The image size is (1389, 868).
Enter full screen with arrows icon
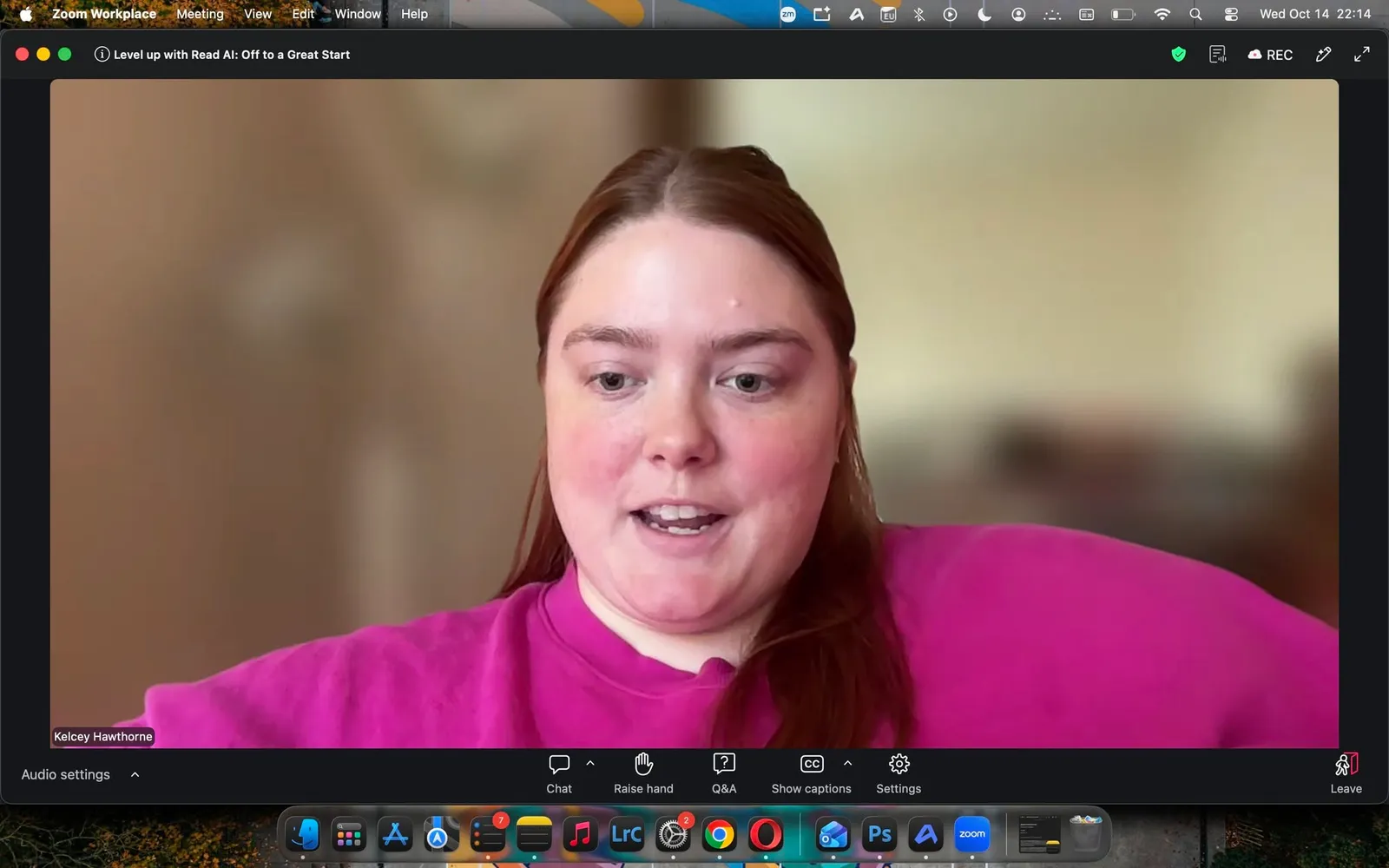coord(1362,54)
